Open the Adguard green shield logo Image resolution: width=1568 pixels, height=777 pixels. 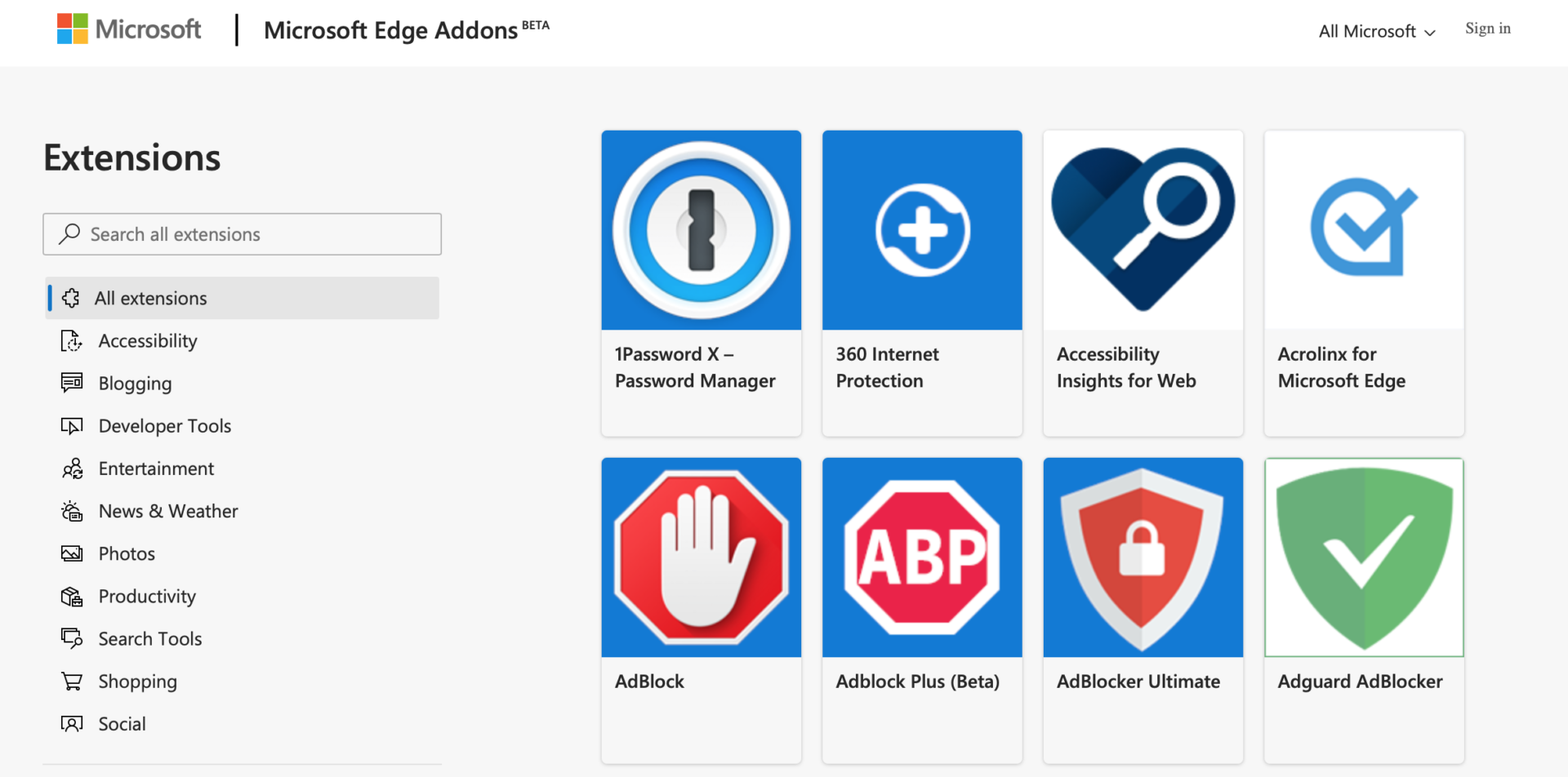(x=1364, y=557)
